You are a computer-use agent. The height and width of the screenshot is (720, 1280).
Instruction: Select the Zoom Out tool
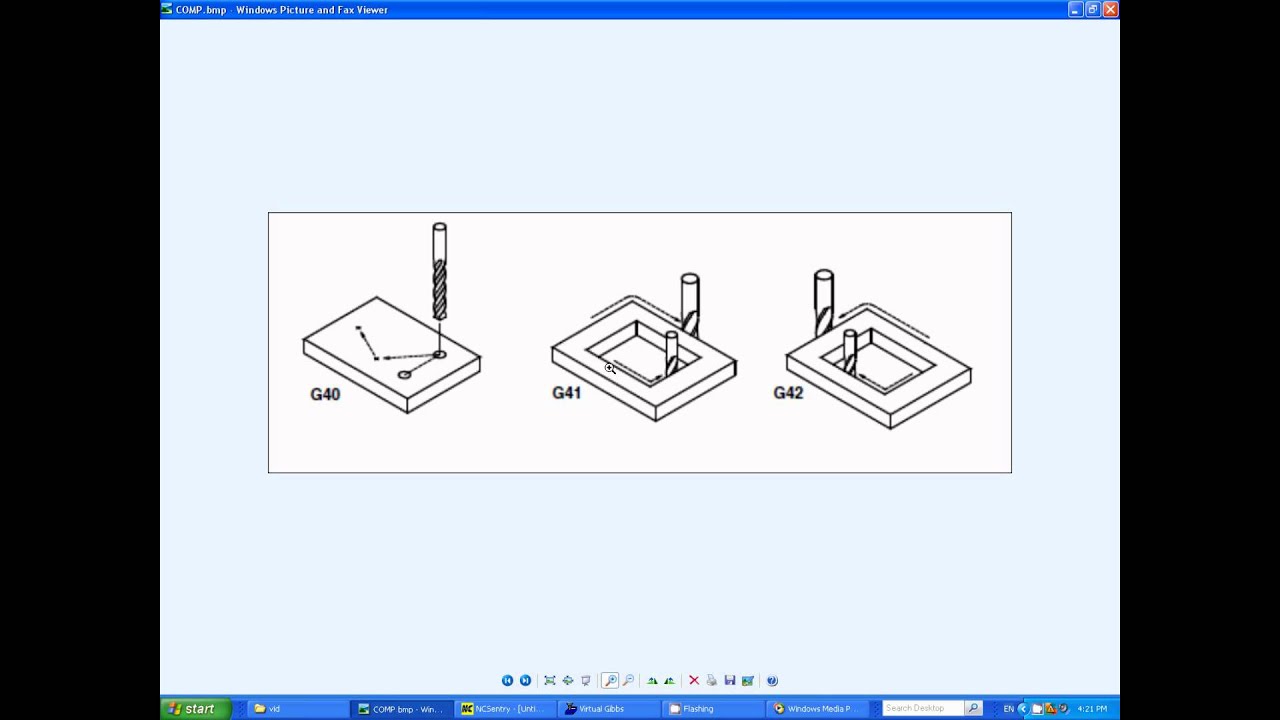click(x=628, y=681)
